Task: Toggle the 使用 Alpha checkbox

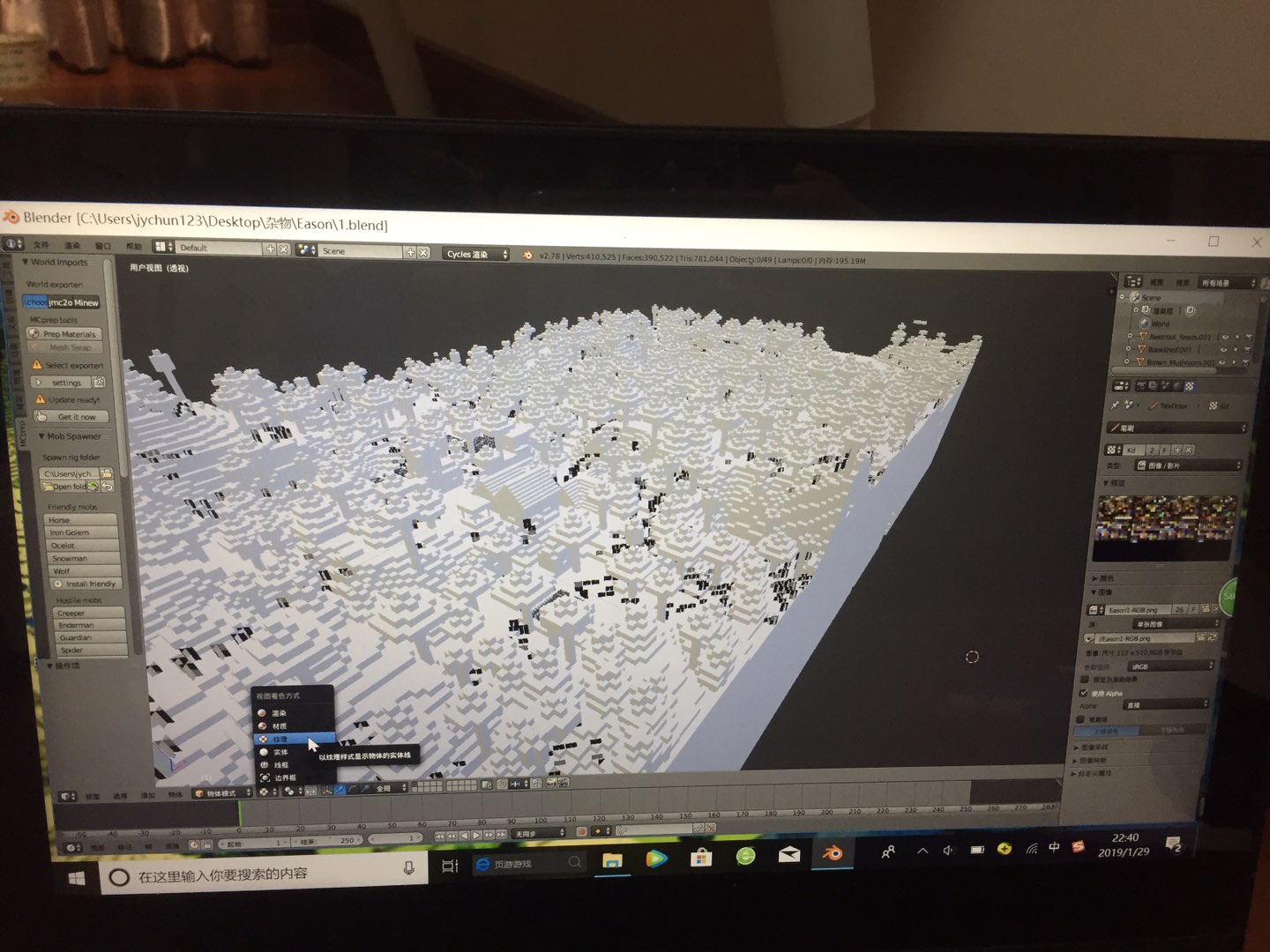Action: [x=1084, y=693]
